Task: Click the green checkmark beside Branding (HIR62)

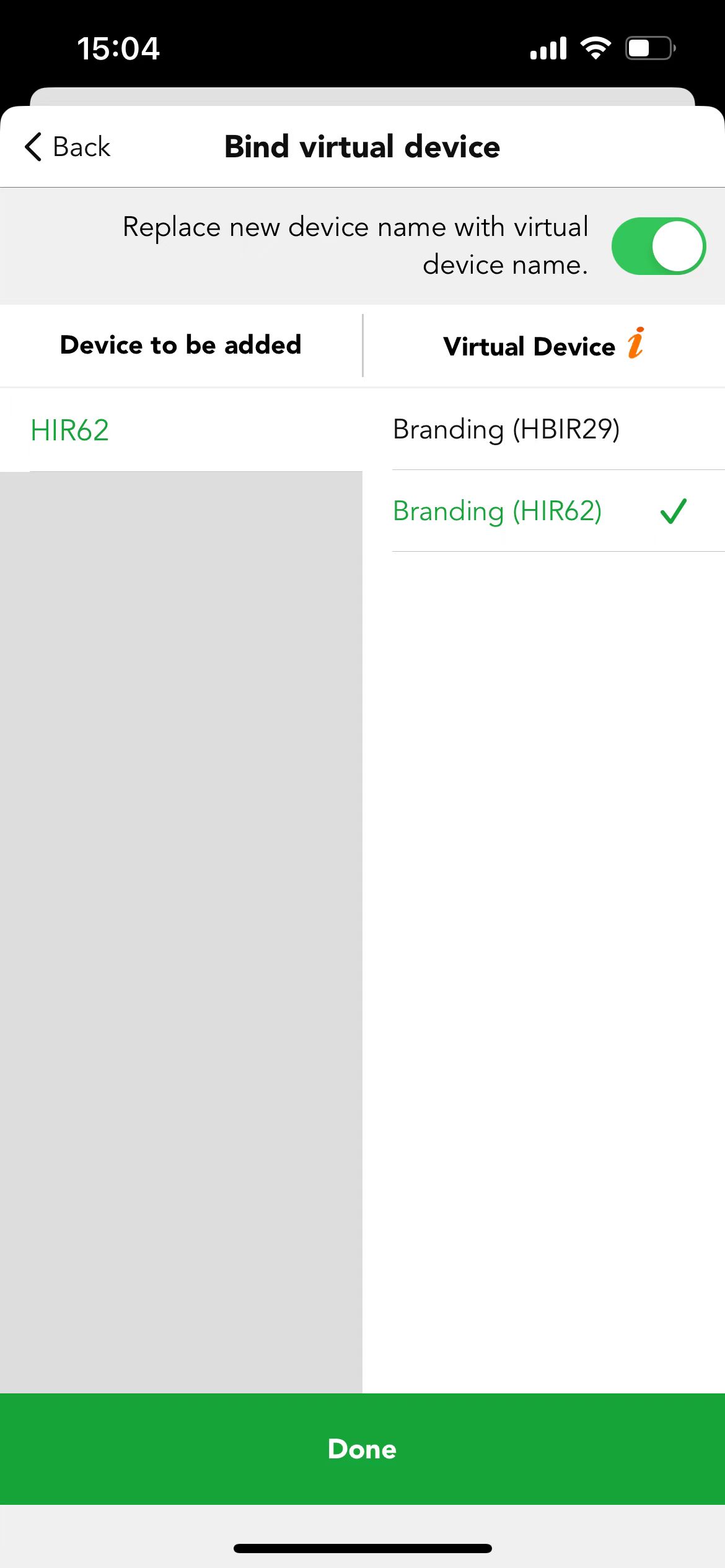Action: [x=673, y=512]
